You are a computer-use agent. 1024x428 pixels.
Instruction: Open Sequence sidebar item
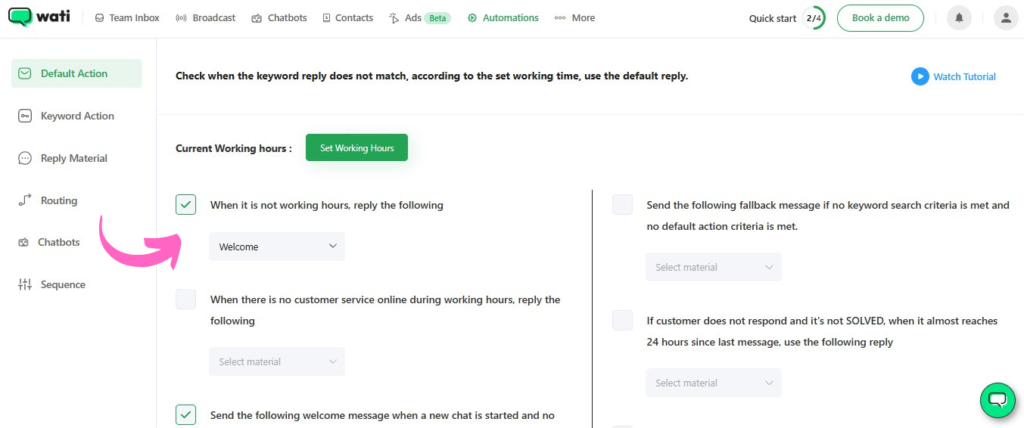(x=62, y=285)
